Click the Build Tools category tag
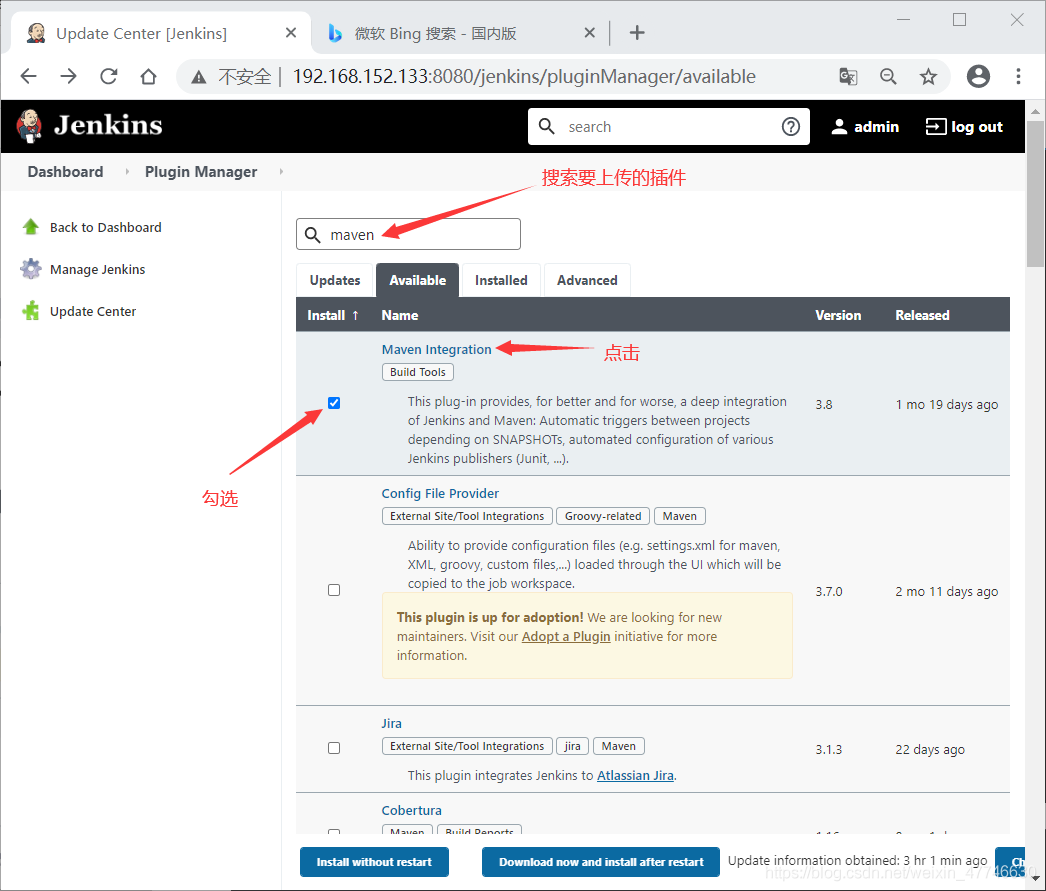The image size is (1046, 891). pos(418,372)
